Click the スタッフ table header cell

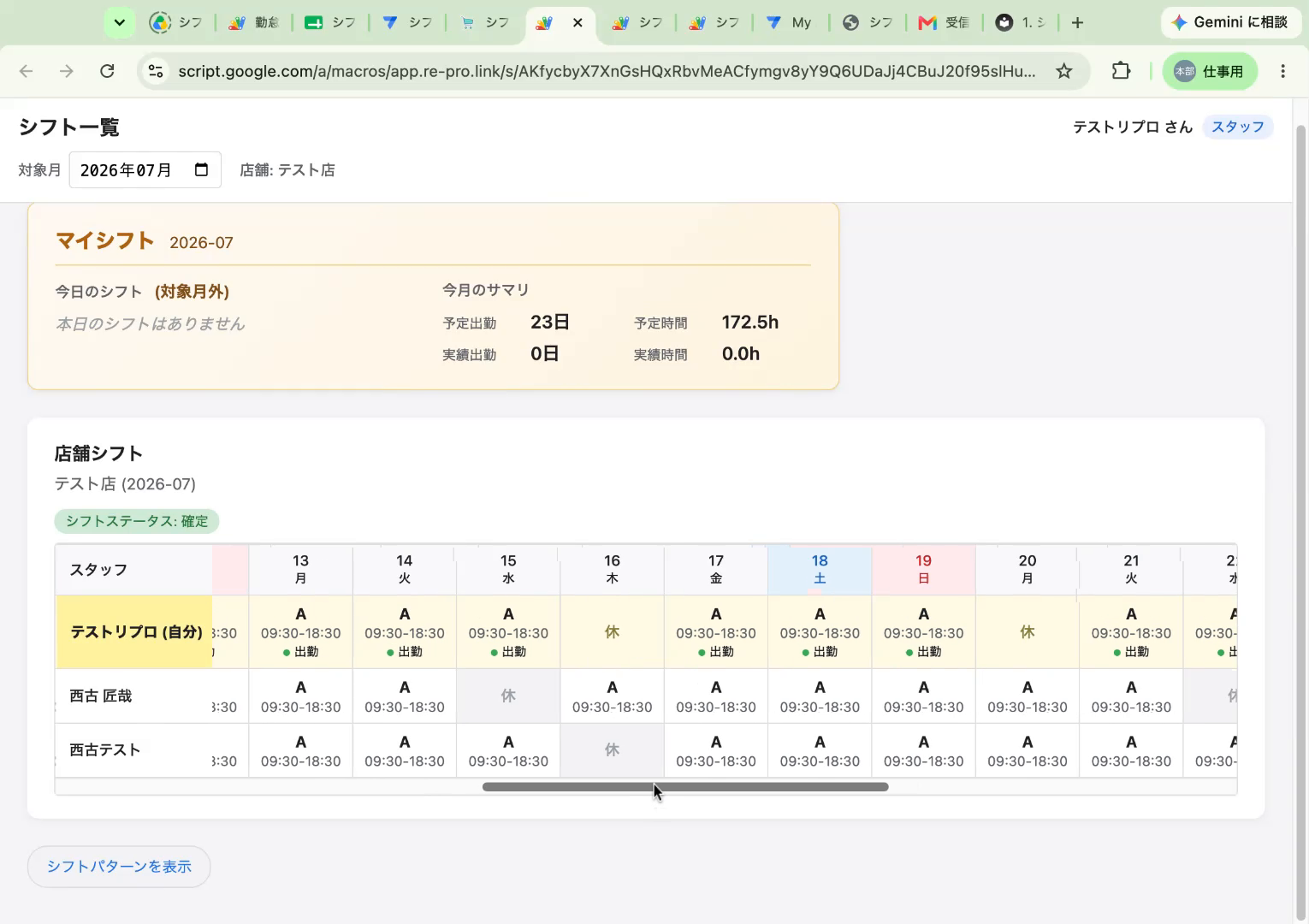click(x=134, y=570)
